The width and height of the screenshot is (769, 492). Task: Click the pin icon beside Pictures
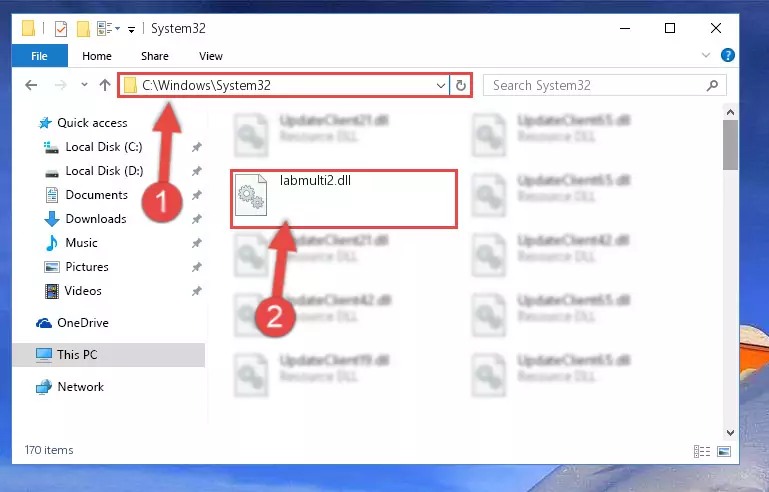point(197,267)
